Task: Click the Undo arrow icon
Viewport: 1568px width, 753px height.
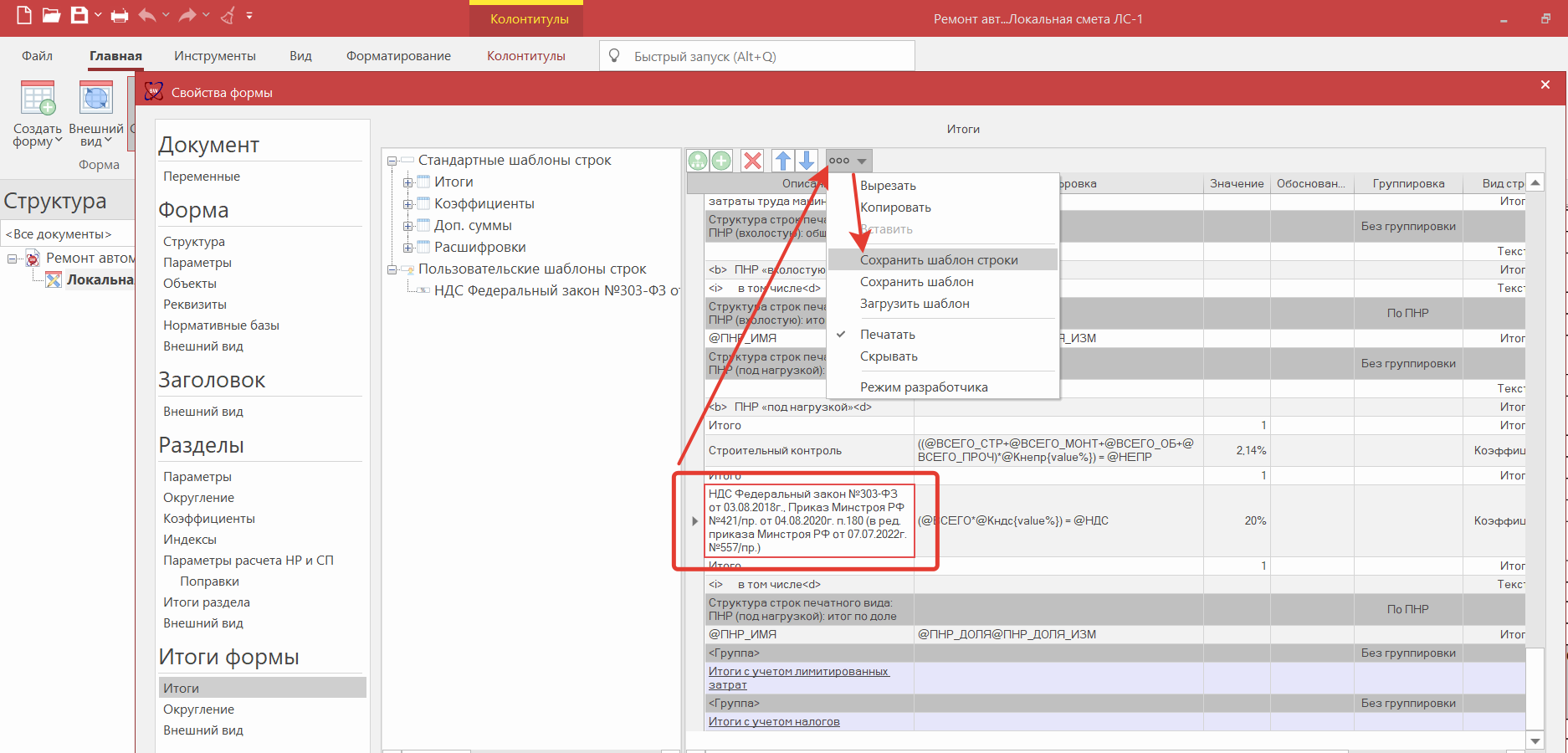Action: tap(147, 15)
